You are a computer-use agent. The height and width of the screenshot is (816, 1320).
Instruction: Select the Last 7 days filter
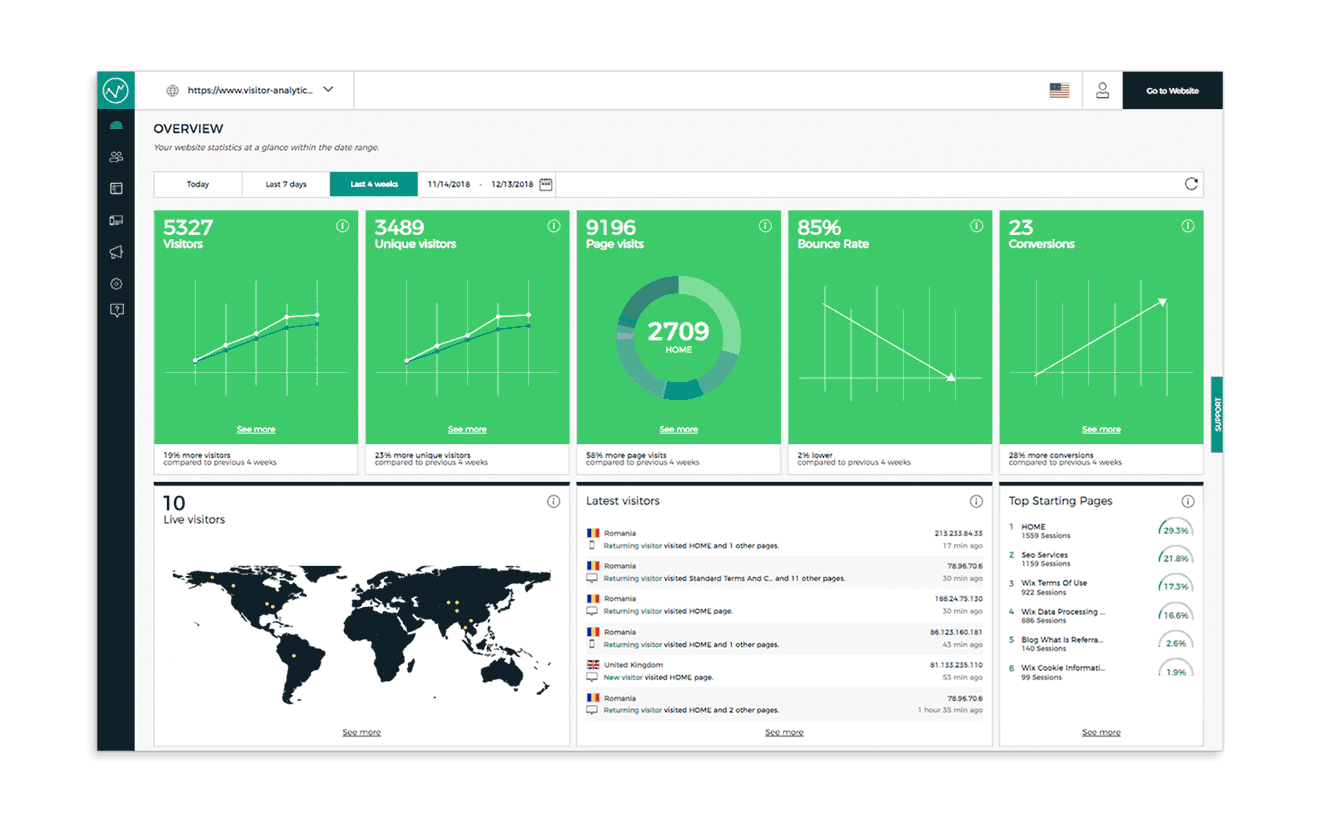pyautogui.click(x=287, y=184)
